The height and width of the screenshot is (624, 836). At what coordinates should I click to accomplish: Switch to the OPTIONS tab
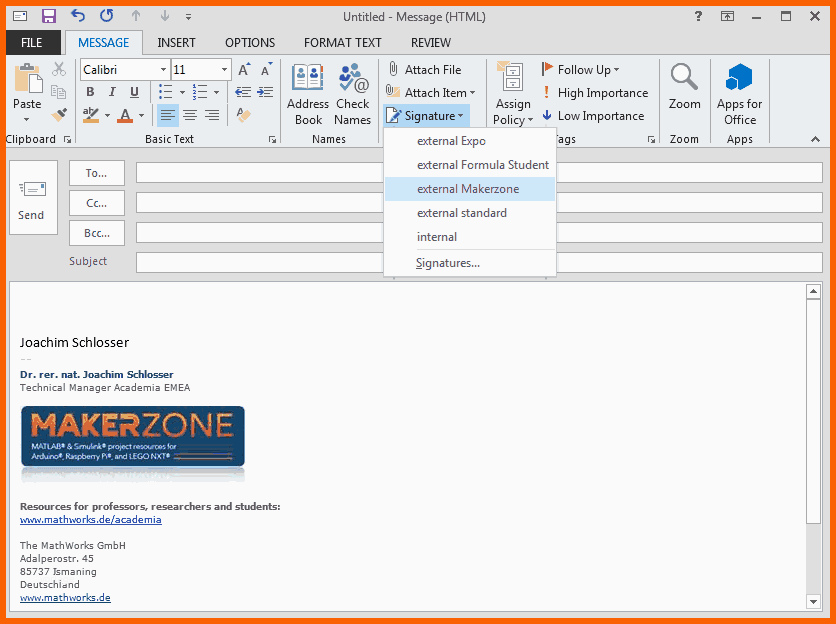(250, 43)
